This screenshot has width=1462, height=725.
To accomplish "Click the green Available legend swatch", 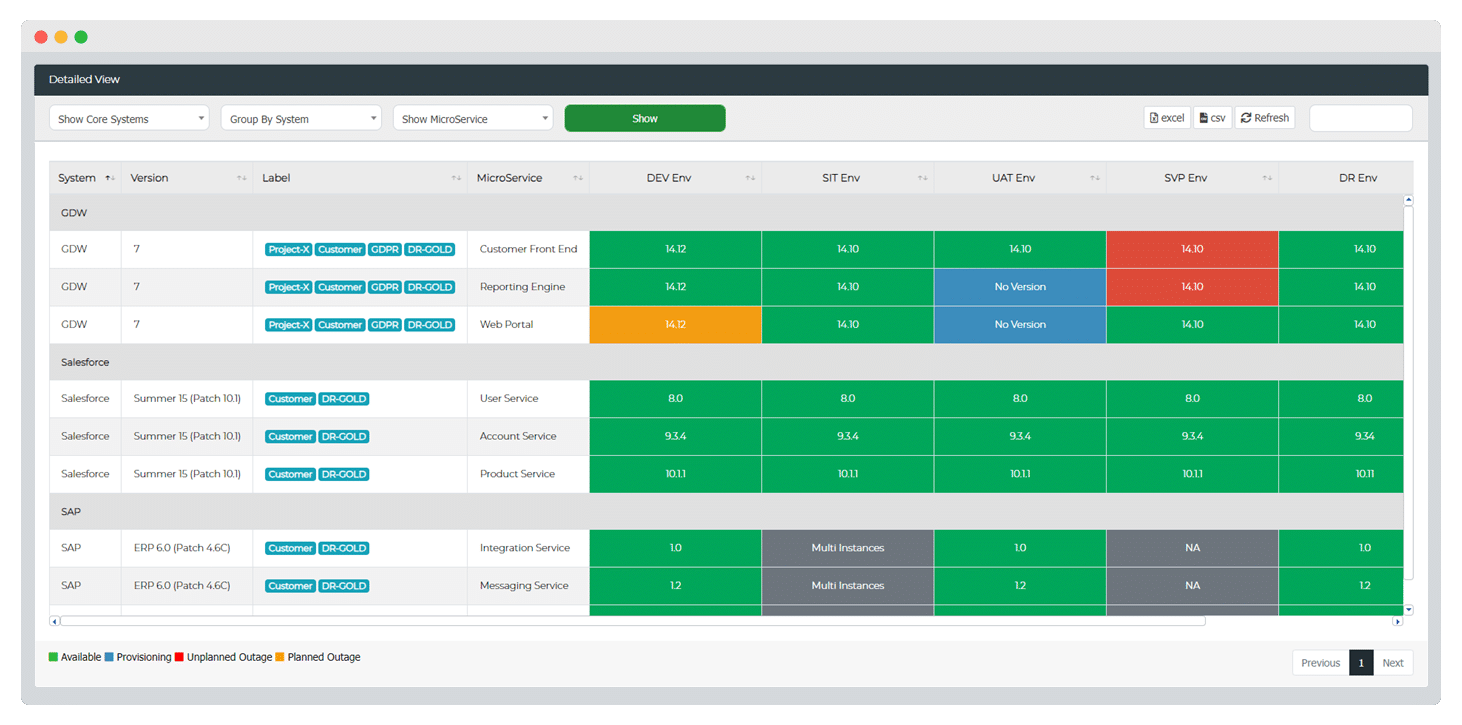I will pyautogui.click(x=53, y=657).
